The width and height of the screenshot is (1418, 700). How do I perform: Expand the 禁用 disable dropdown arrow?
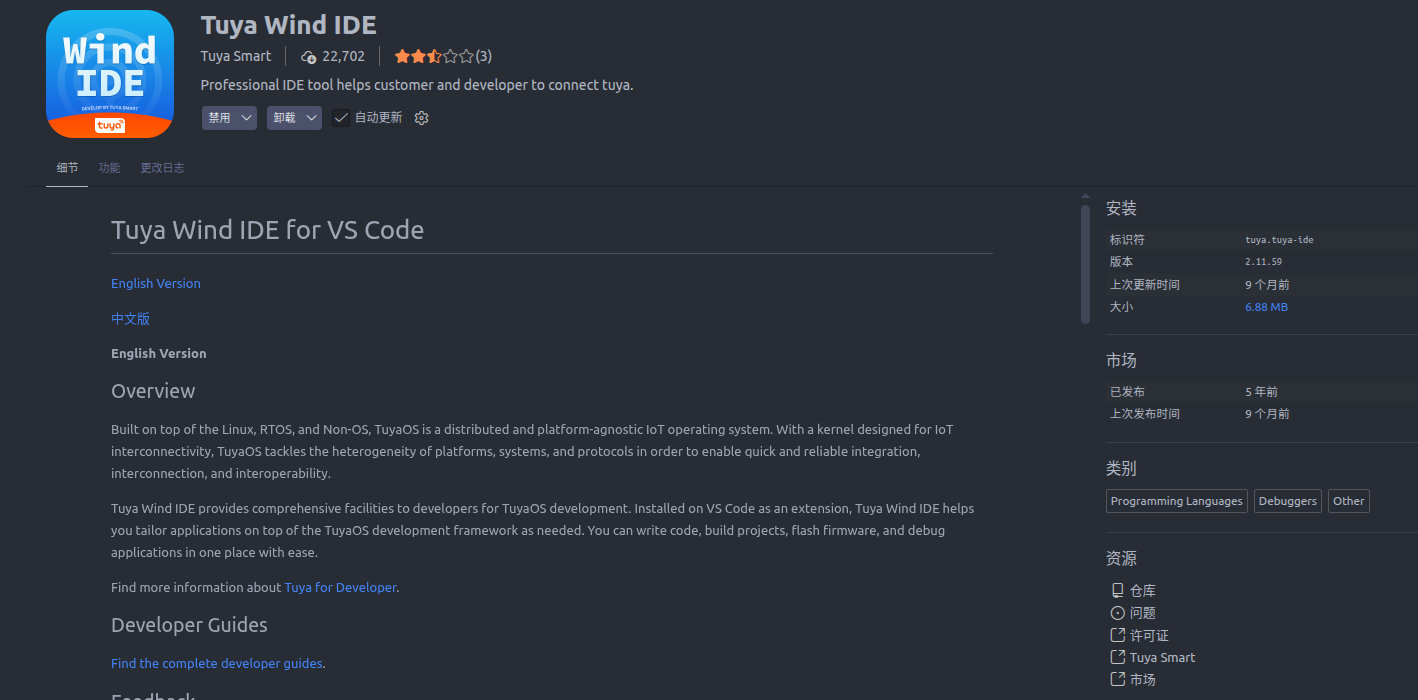click(247, 118)
